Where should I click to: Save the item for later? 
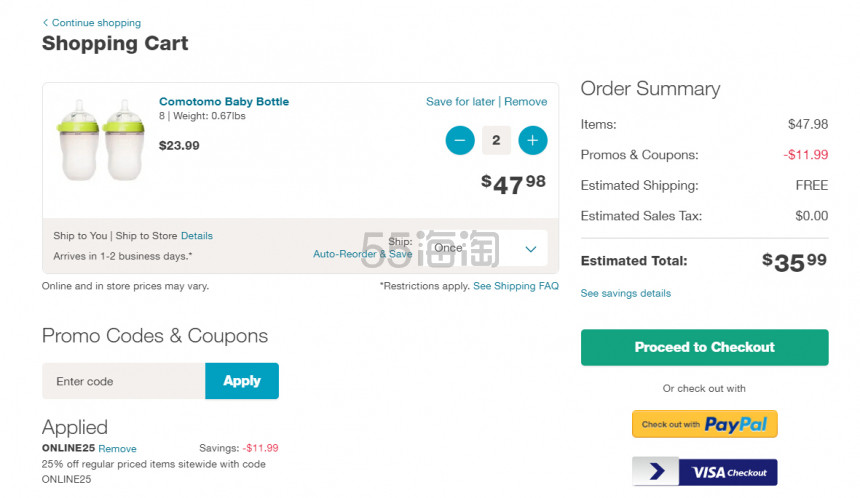tap(460, 101)
